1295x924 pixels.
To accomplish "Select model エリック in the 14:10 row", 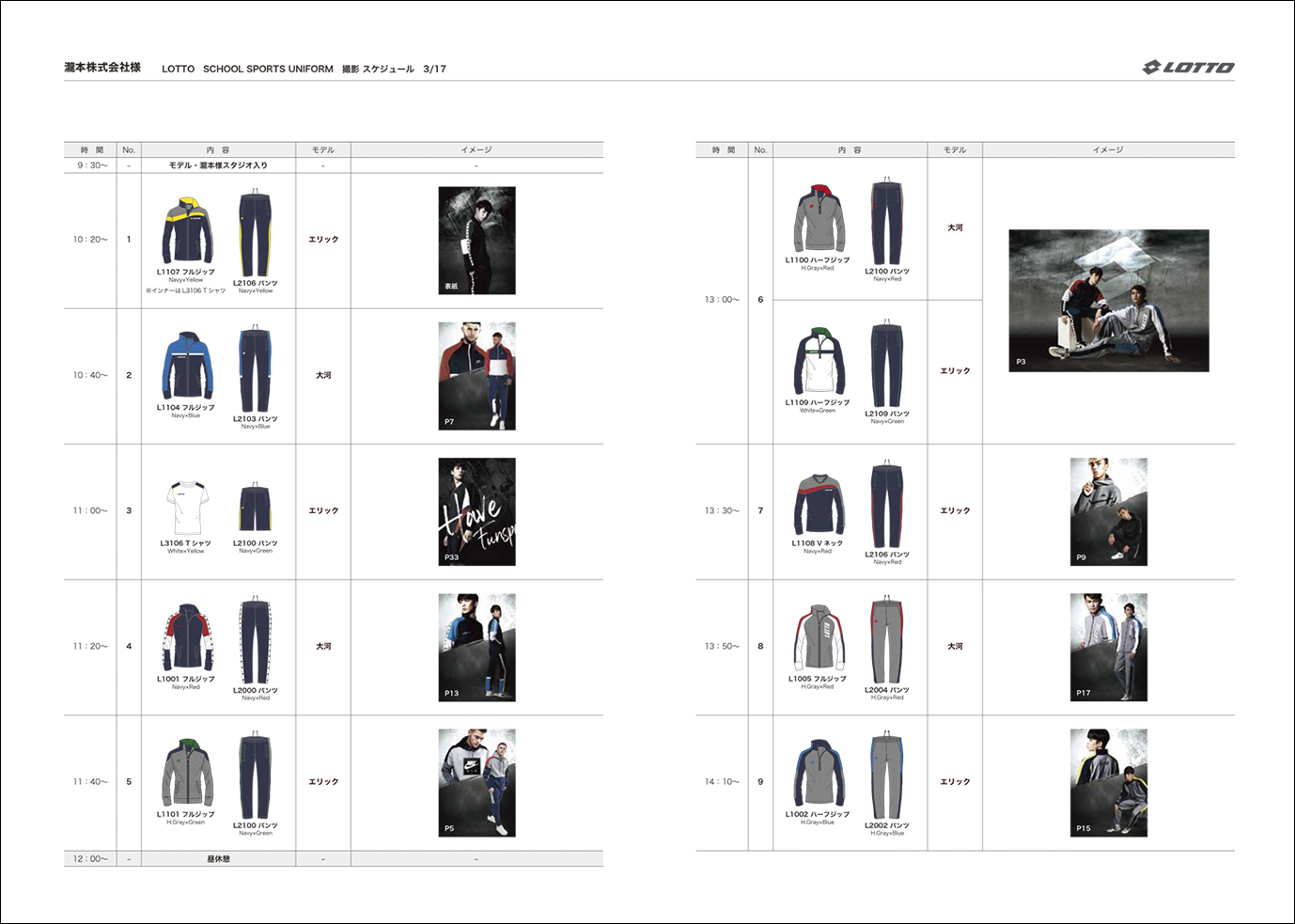I will (955, 781).
